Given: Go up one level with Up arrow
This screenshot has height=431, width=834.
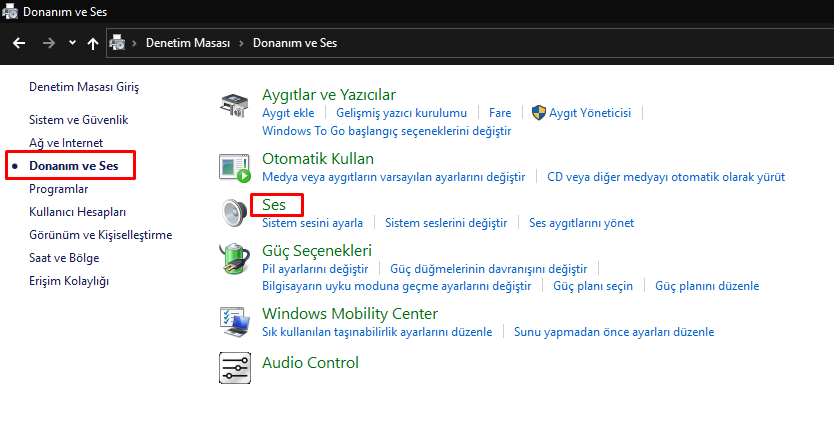Looking at the screenshot, I should click(93, 43).
